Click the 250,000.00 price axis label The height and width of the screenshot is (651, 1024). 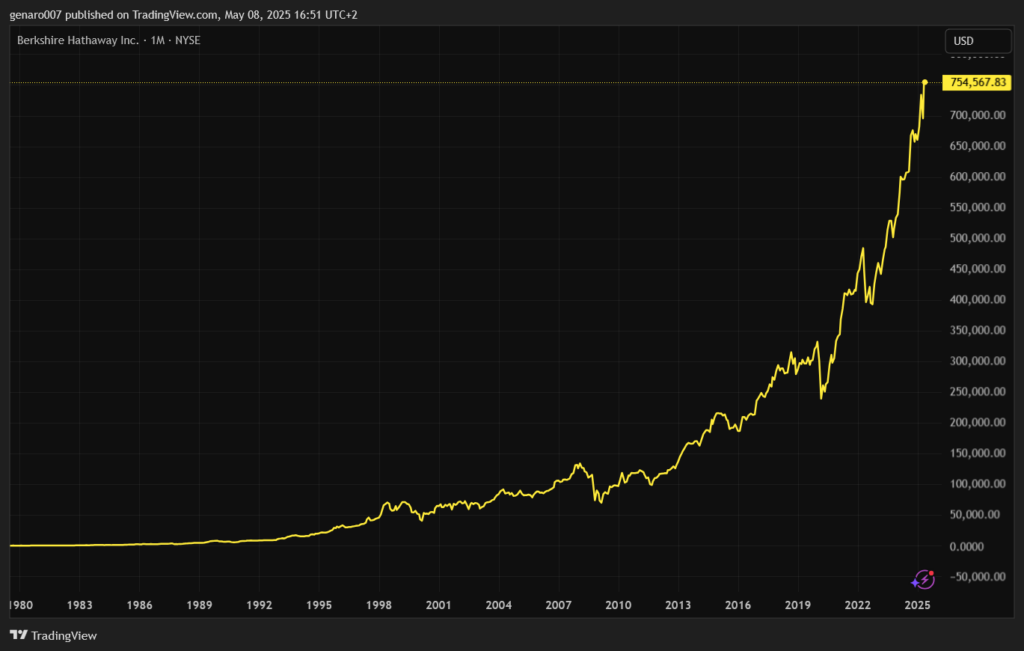tap(977, 392)
